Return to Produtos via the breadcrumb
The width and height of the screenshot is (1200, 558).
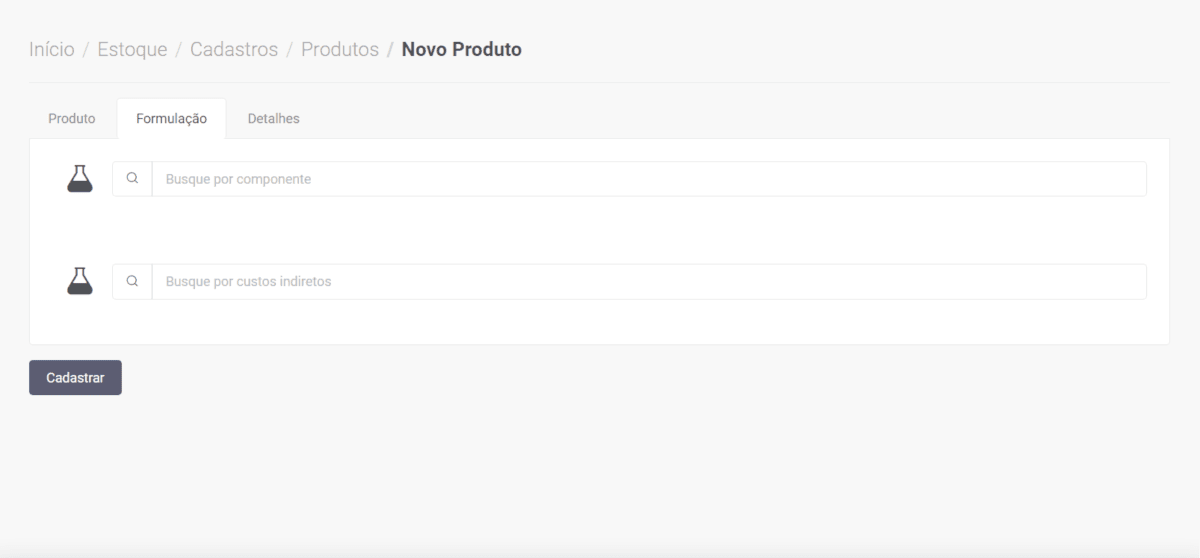click(340, 49)
